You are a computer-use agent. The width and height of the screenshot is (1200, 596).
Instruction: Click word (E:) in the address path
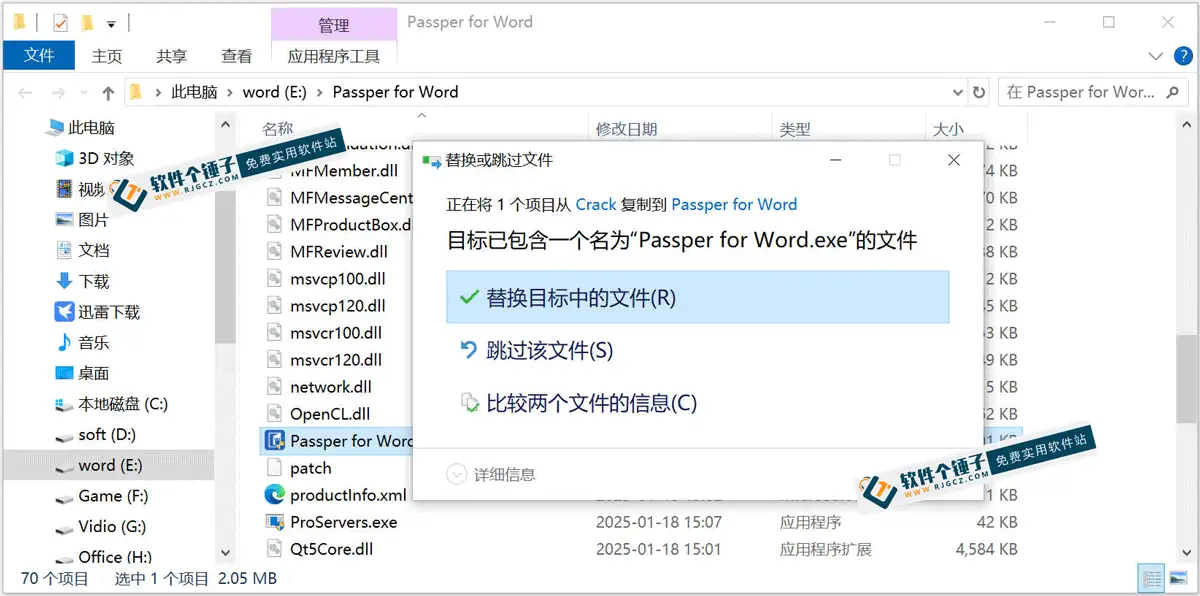274,92
